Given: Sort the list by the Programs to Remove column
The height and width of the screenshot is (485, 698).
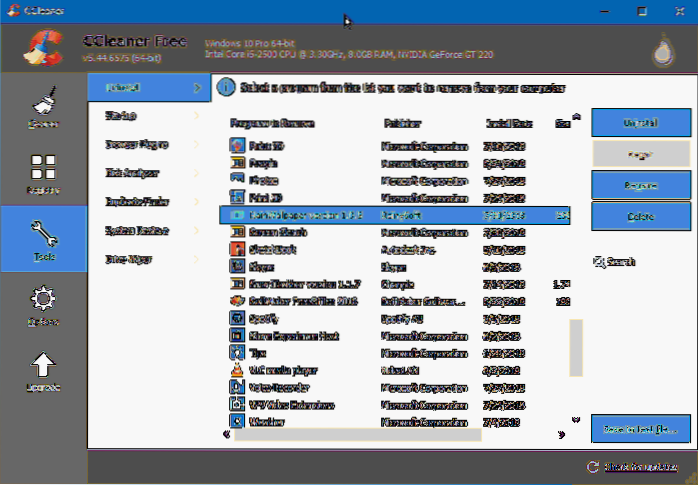Looking at the screenshot, I should [272, 123].
